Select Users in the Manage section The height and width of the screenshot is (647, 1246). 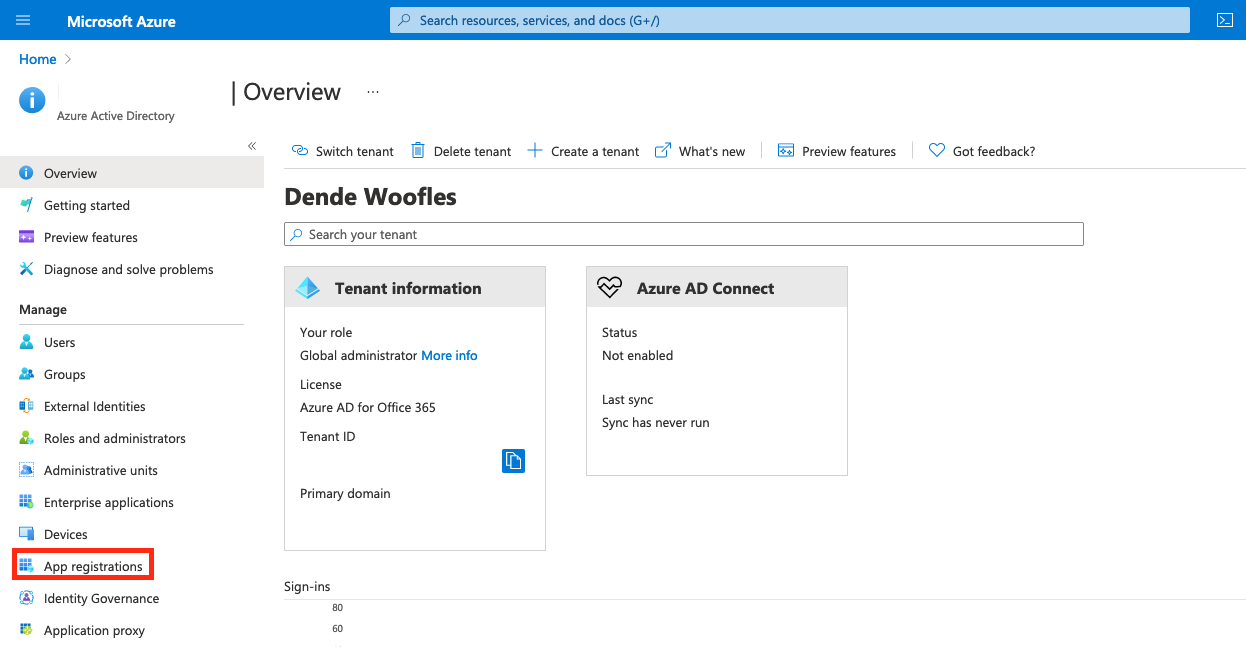59,342
